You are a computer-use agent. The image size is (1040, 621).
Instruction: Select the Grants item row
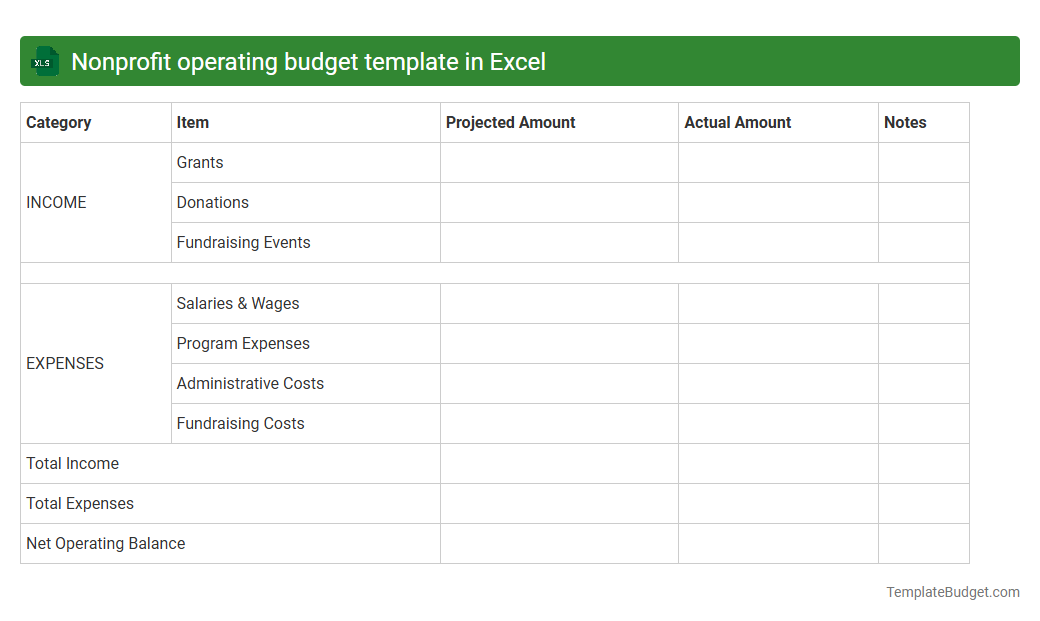tap(199, 162)
